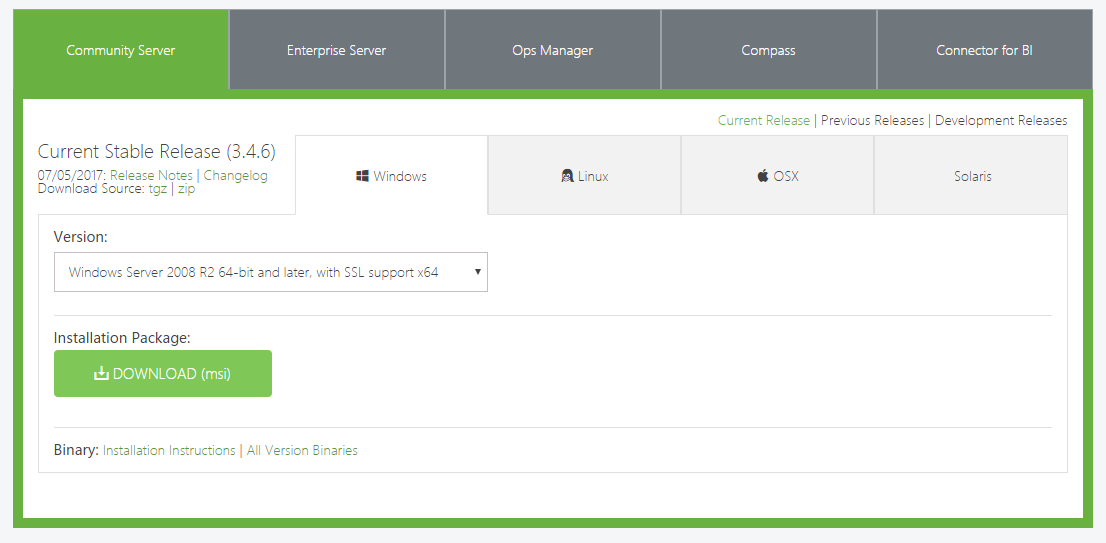1106x543 pixels.
Task: Click the Apple logo OSX icon
Action: pos(763,176)
